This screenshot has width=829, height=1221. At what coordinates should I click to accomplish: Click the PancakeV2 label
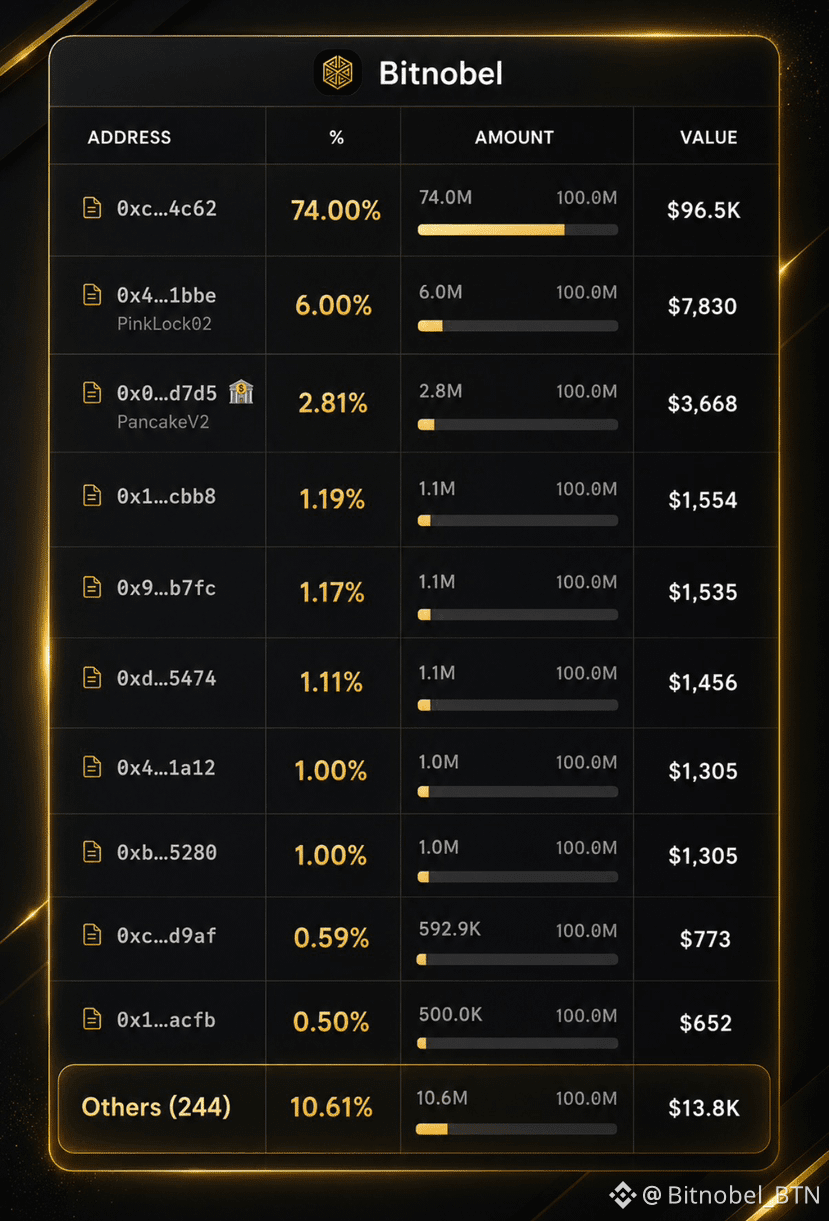coord(163,422)
